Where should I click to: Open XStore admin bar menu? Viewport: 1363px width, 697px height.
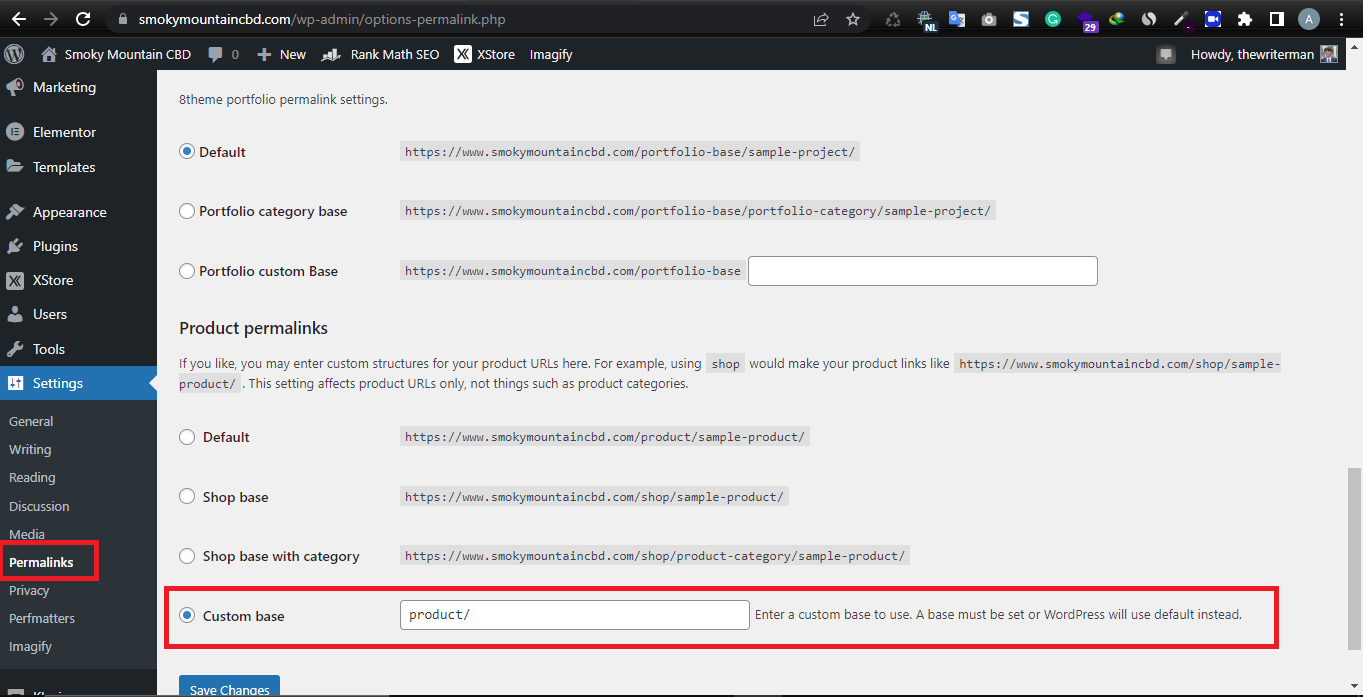(485, 54)
